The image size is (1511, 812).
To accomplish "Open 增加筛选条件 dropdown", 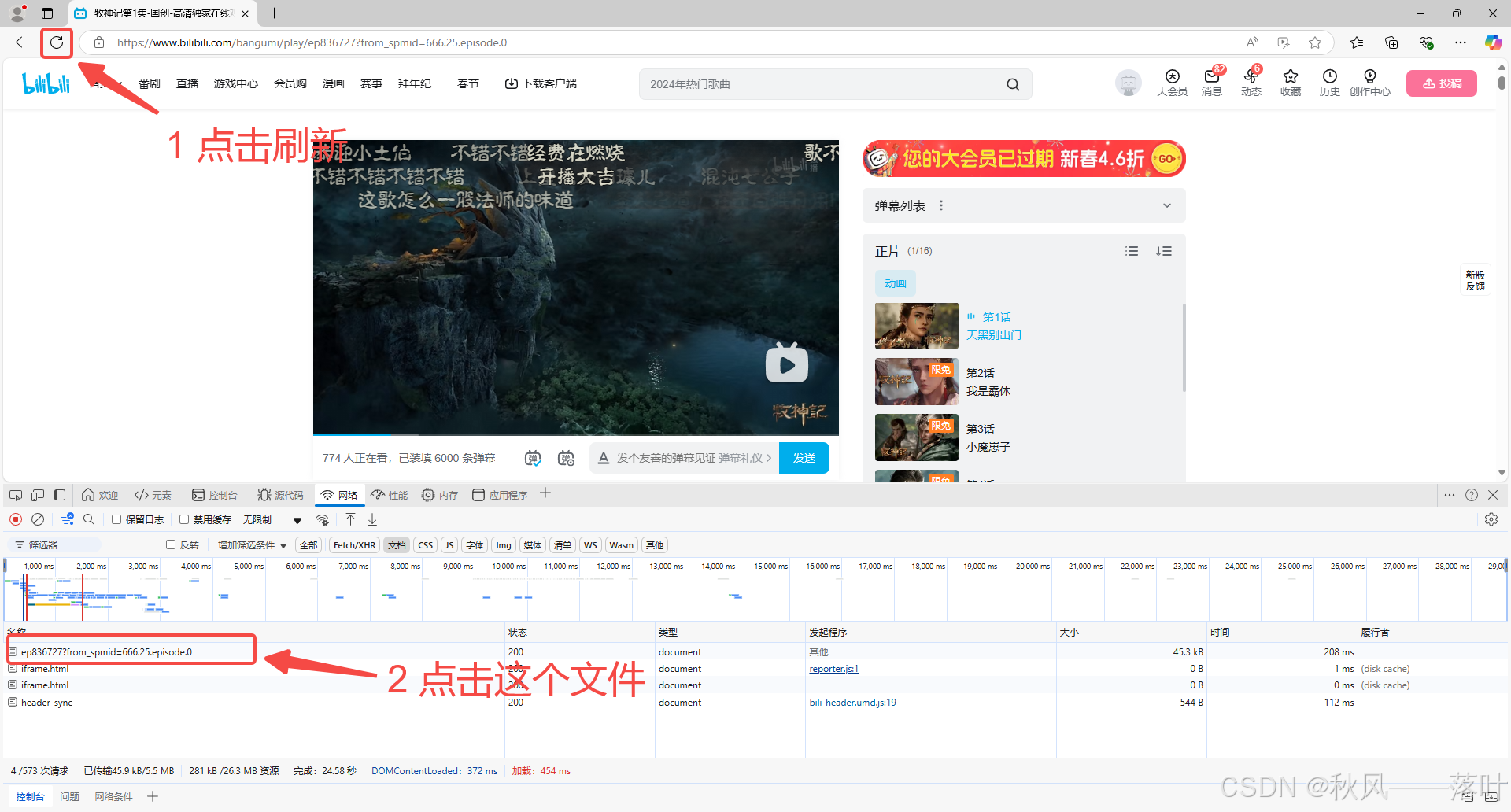I will tap(252, 545).
